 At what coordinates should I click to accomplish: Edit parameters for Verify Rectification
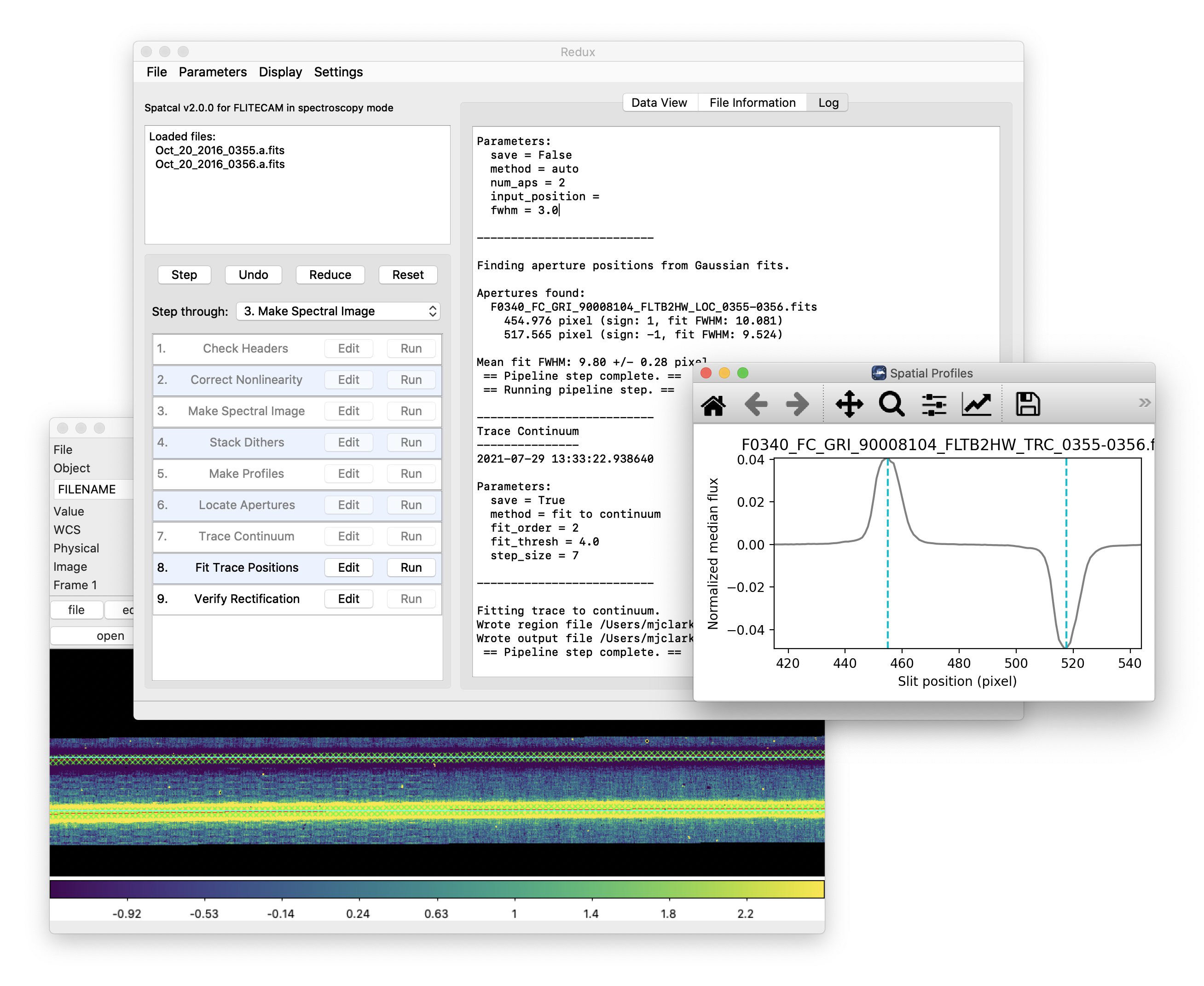coord(348,598)
